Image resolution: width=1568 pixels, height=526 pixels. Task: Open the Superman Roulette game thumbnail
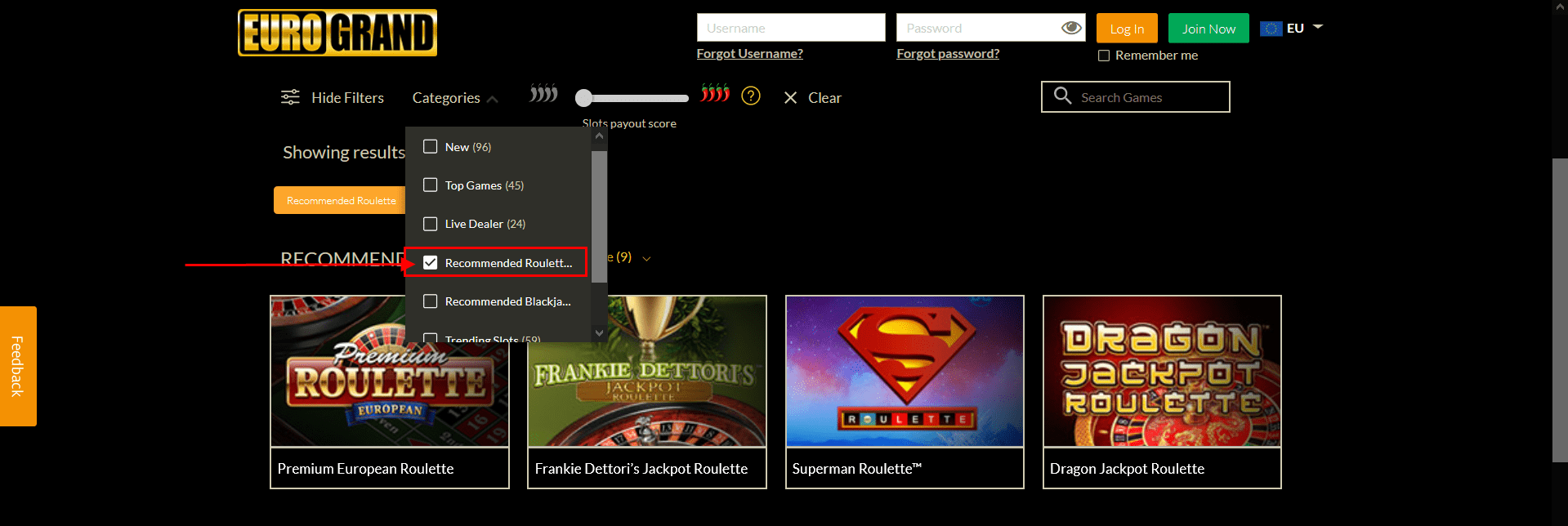tap(905, 372)
